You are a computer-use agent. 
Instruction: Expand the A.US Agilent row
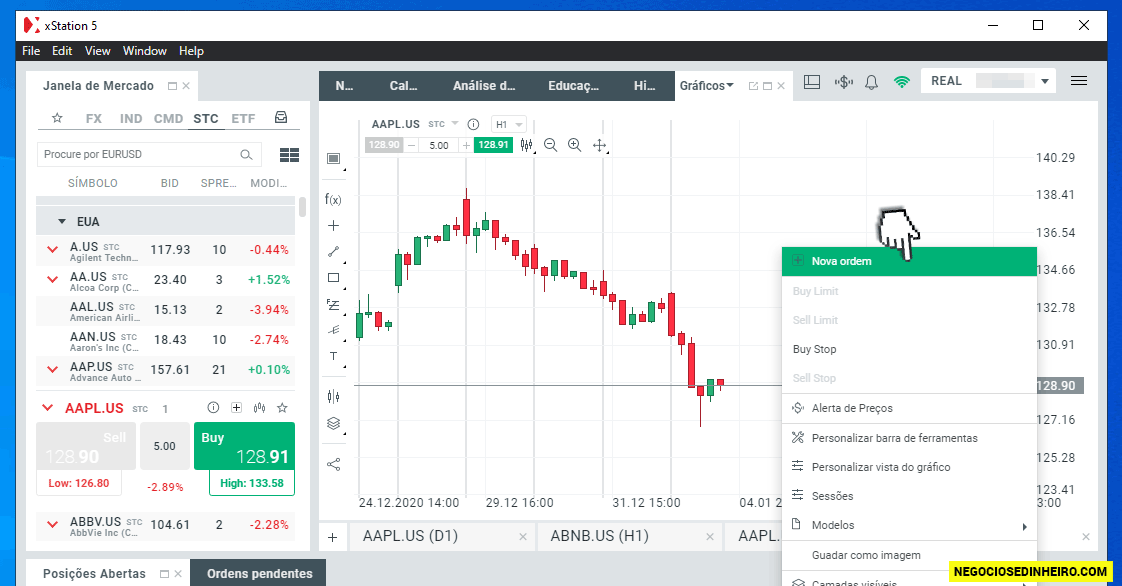pos(52,250)
